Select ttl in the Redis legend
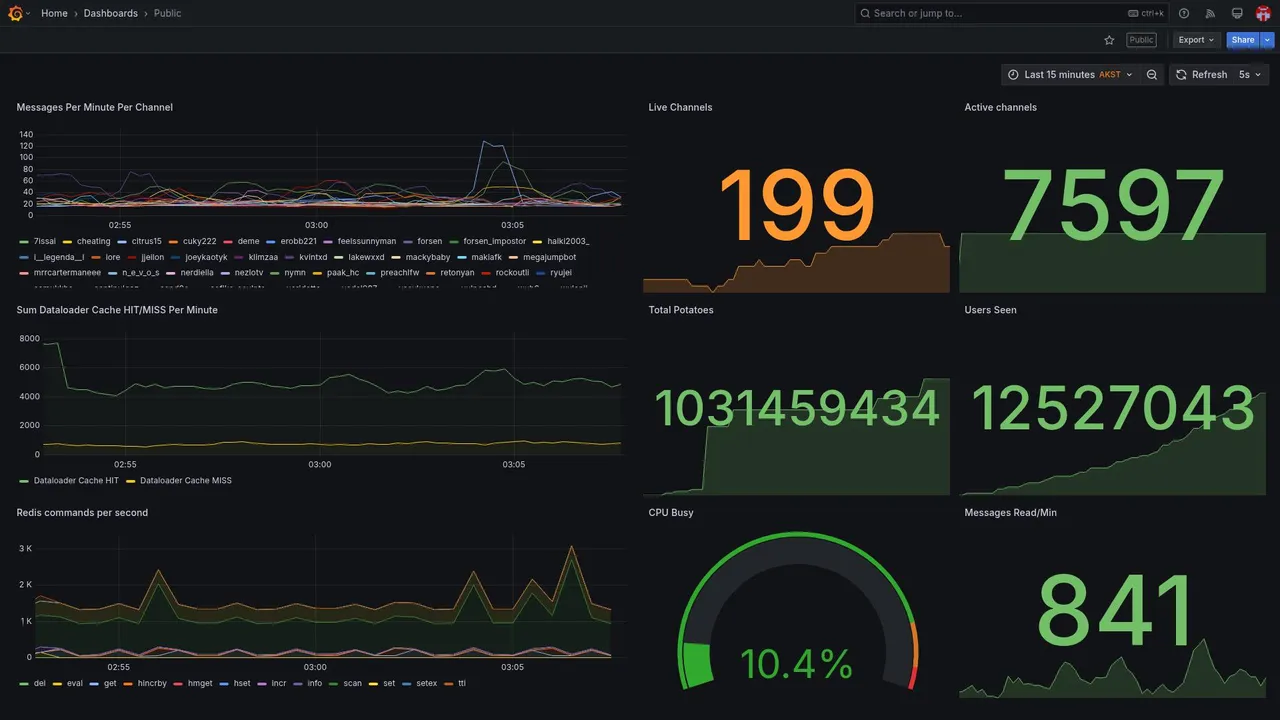1280x720 pixels. (462, 683)
